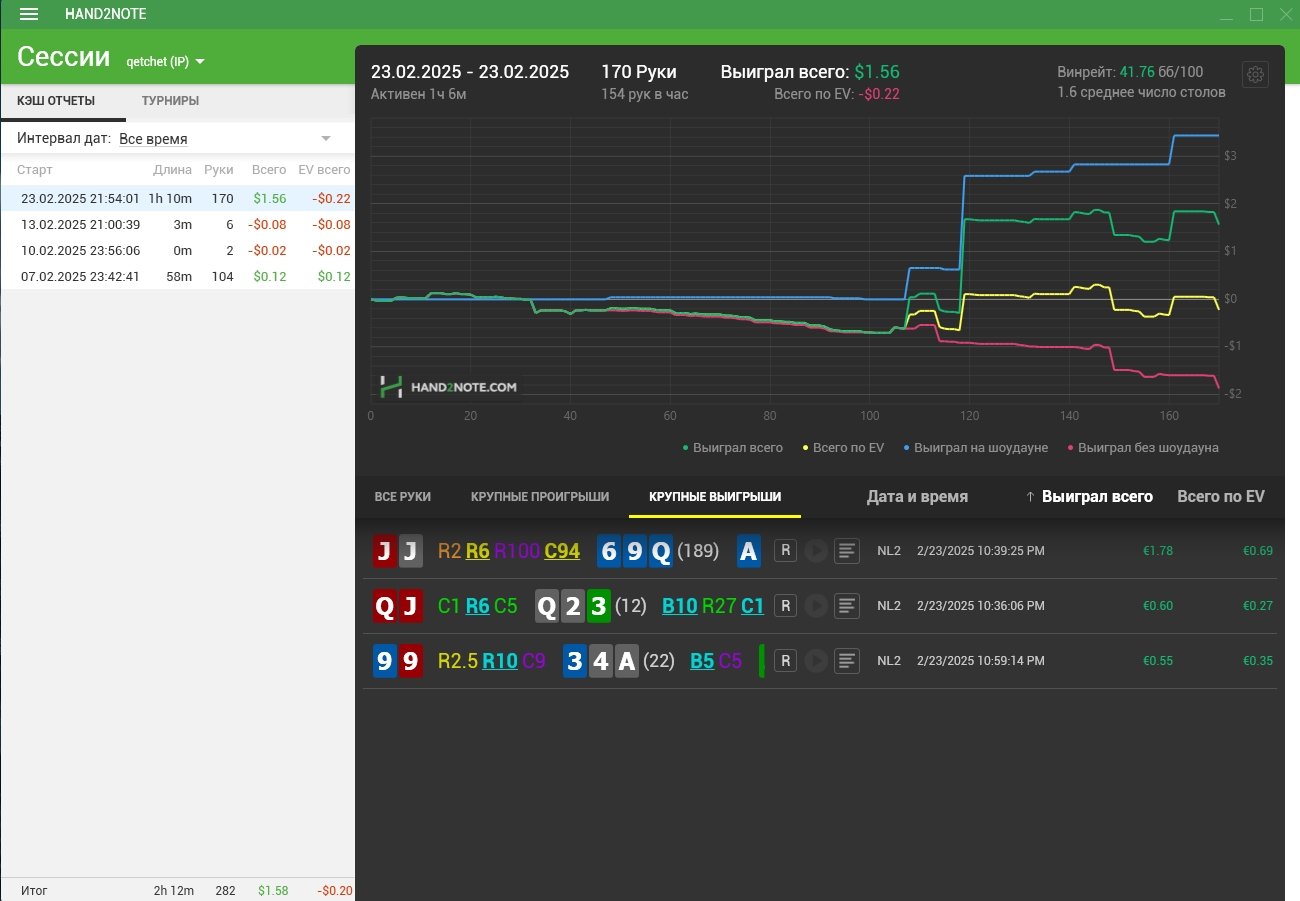Click the underlined B5 action in the 99 hand
Image resolution: width=1300 pixels, height=901 pixels.
pyautogui.click(x=702, y=661)
